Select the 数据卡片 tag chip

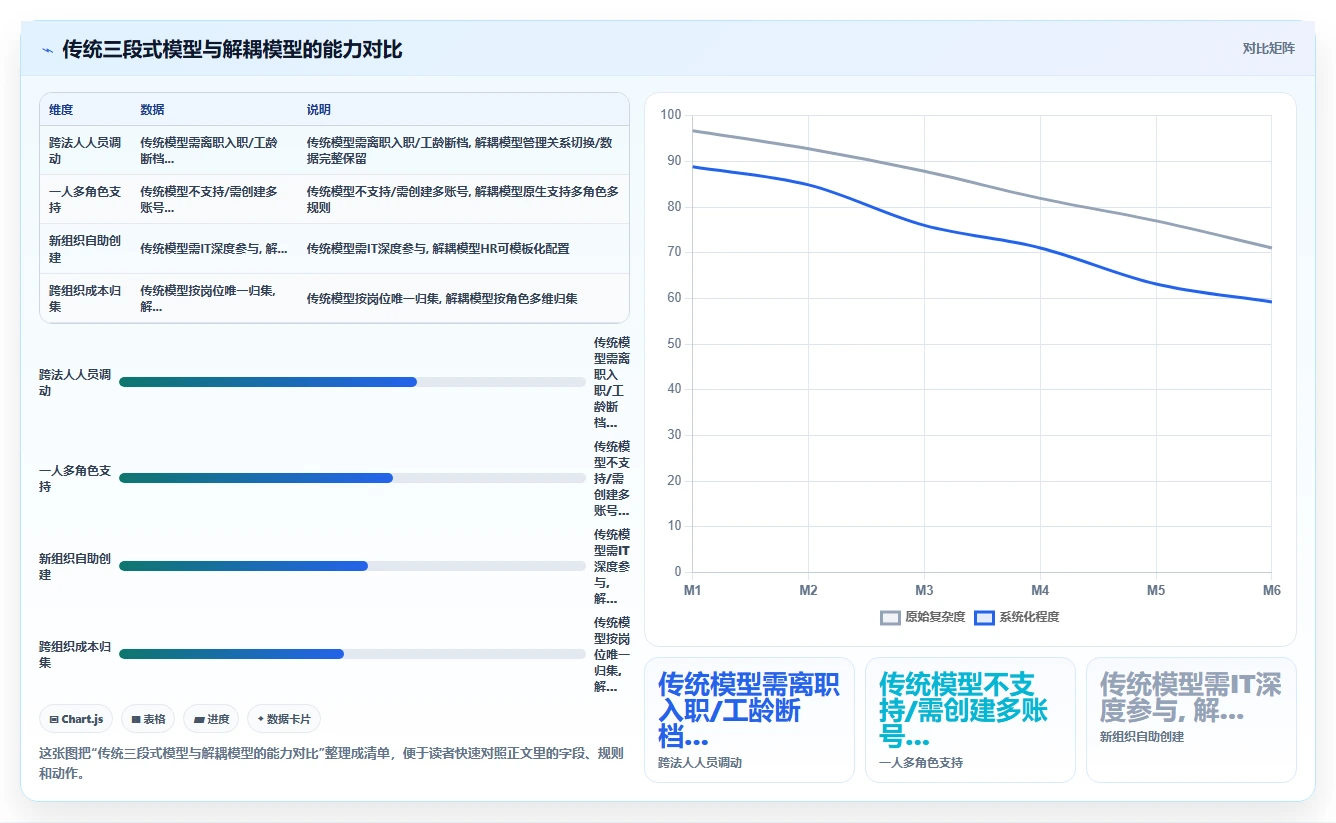[x=284, y=719]
